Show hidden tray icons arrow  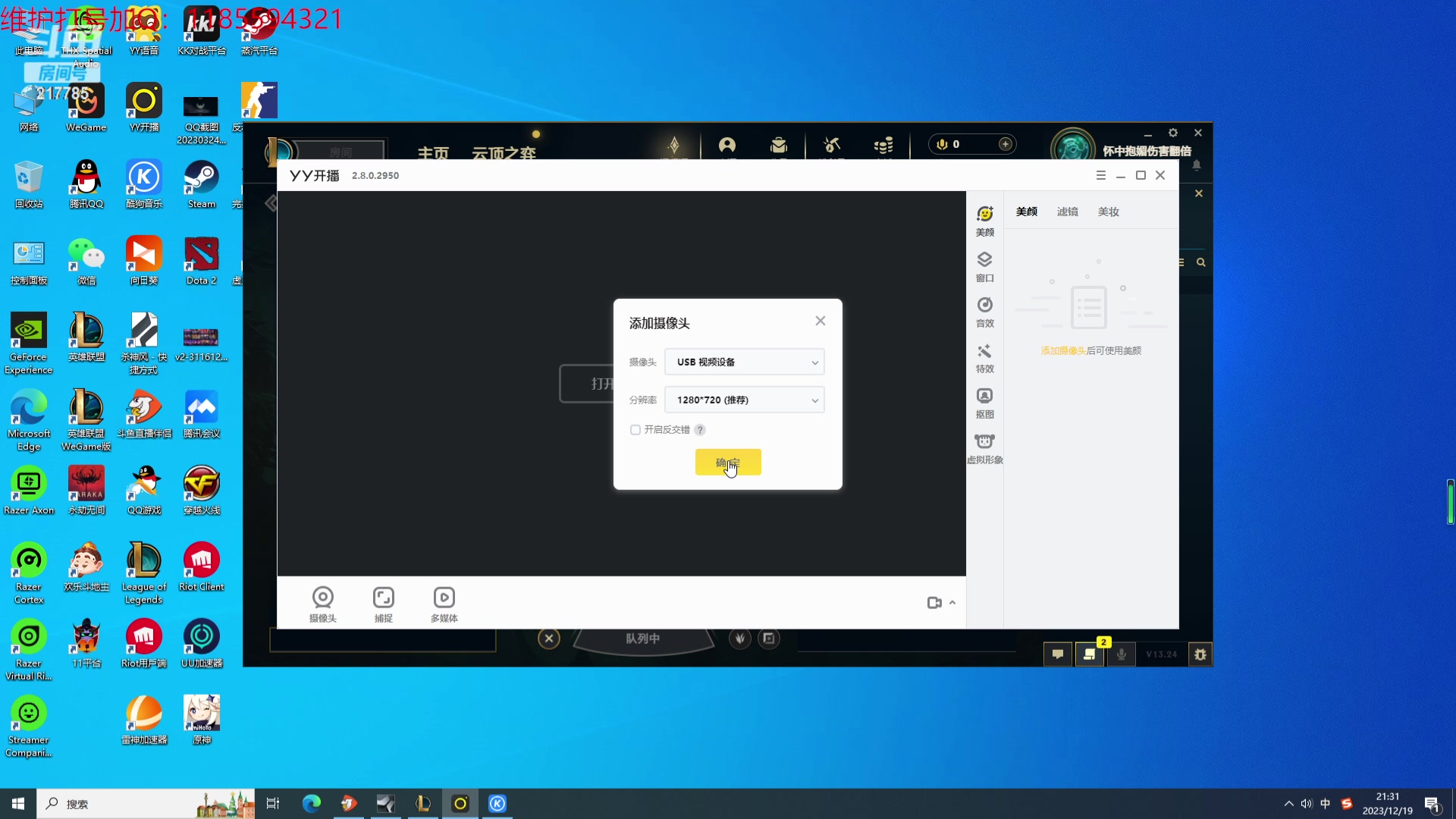click(1289, 804)
